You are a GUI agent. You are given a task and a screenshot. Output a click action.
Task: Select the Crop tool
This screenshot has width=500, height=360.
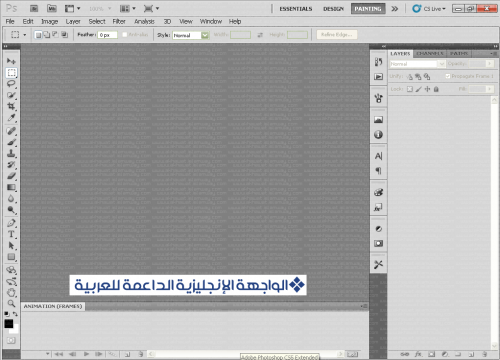[11, 106]
